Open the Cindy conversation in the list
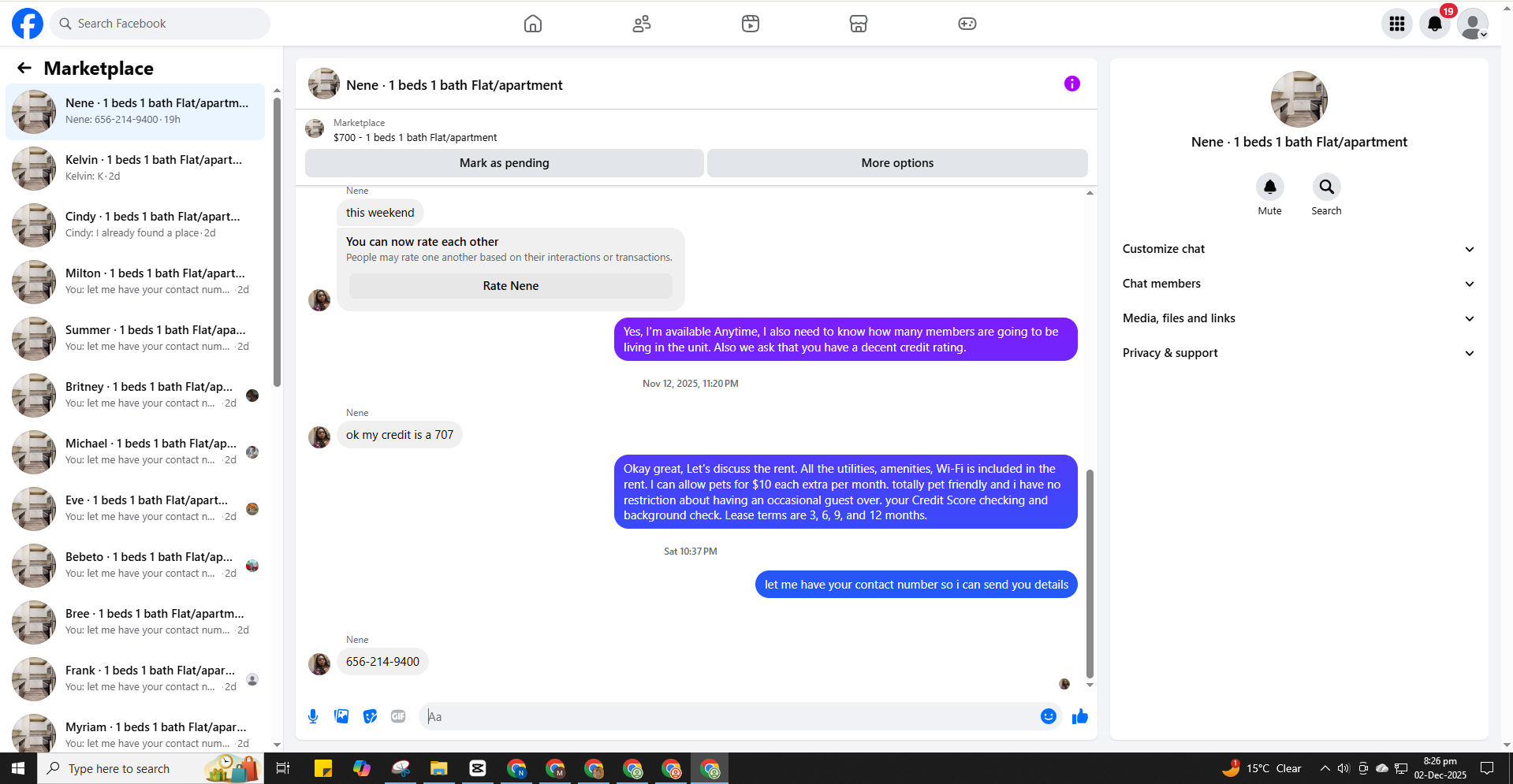 [136, 225]
